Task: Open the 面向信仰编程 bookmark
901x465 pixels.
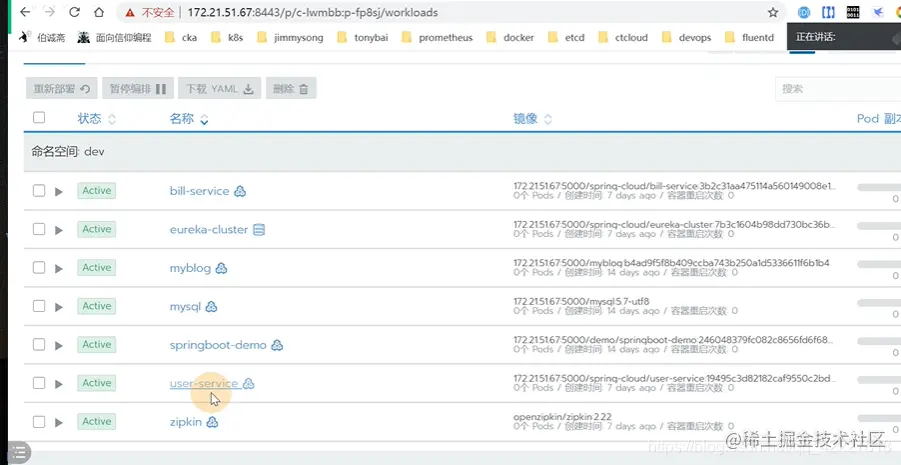Action: tap(115, 38)
